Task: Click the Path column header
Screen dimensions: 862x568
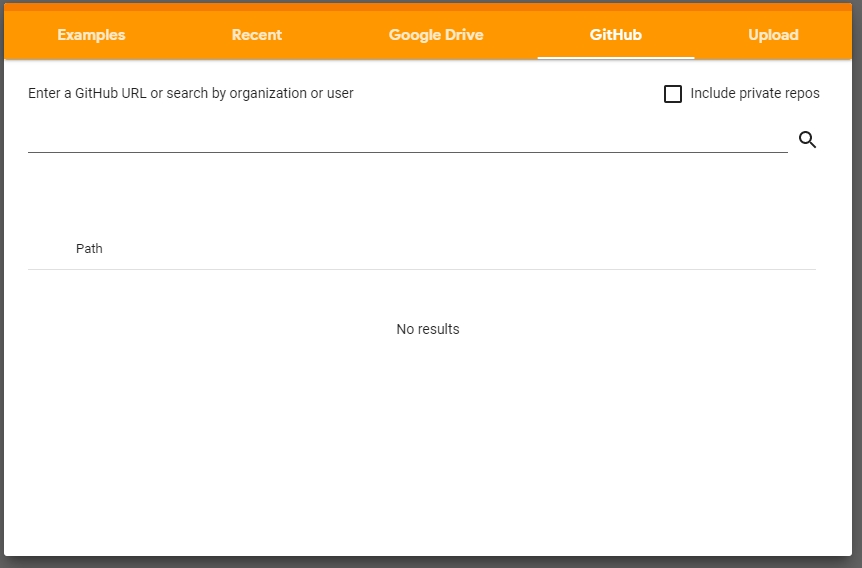Action: click(89, 249)
